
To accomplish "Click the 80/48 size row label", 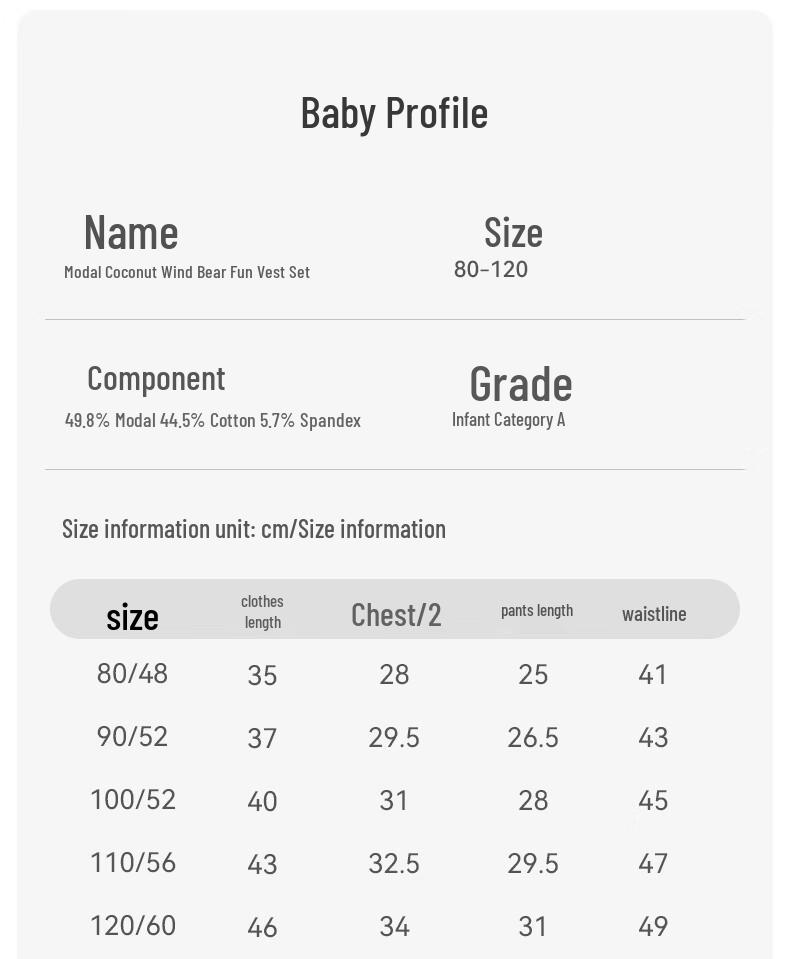I will point(132,673).
